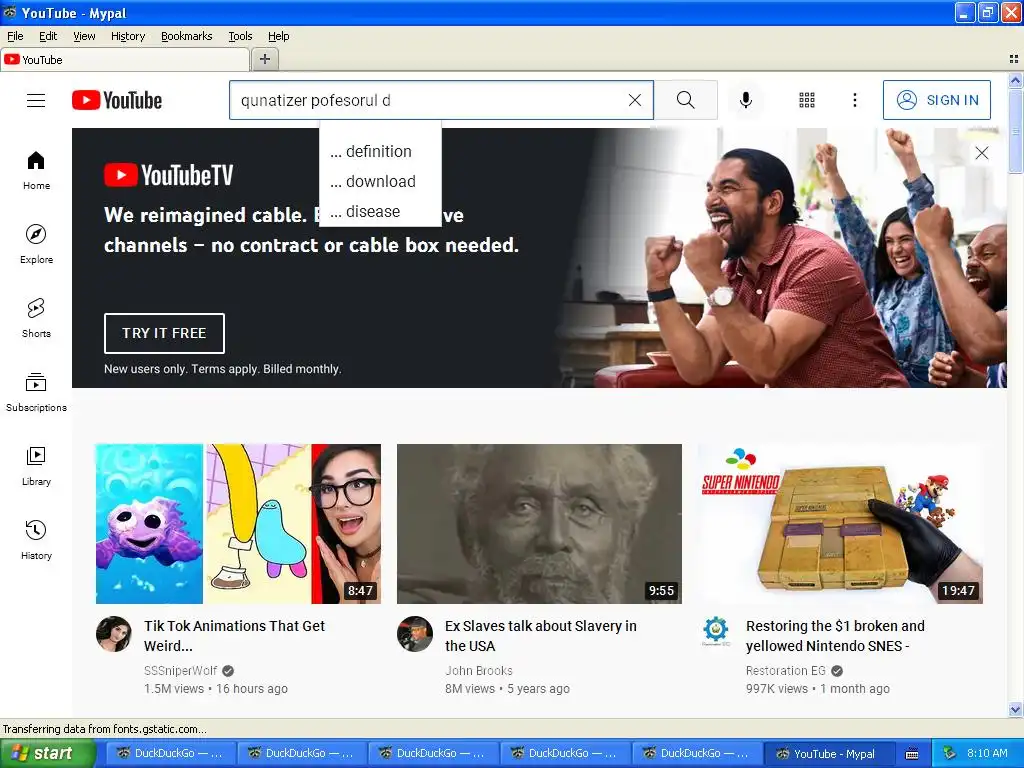Open the Edit menu
This screenshot has width=1024, height=768.
point(48,36)
